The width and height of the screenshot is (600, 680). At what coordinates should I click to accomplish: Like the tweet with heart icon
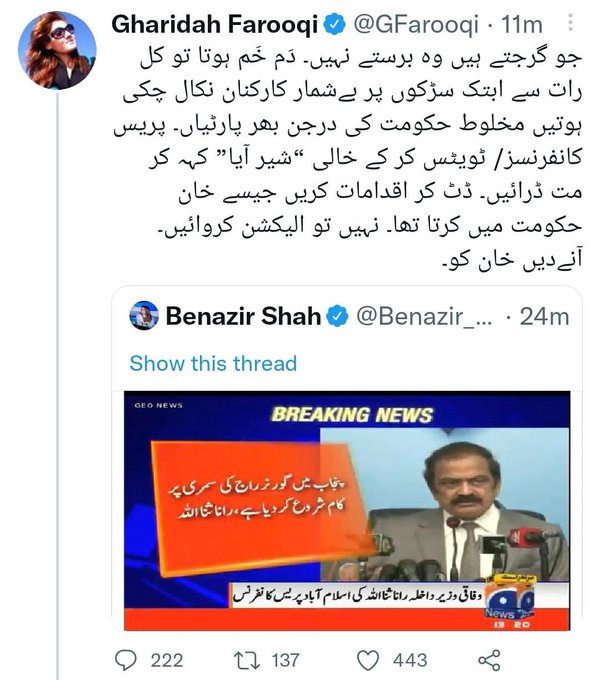368,660
